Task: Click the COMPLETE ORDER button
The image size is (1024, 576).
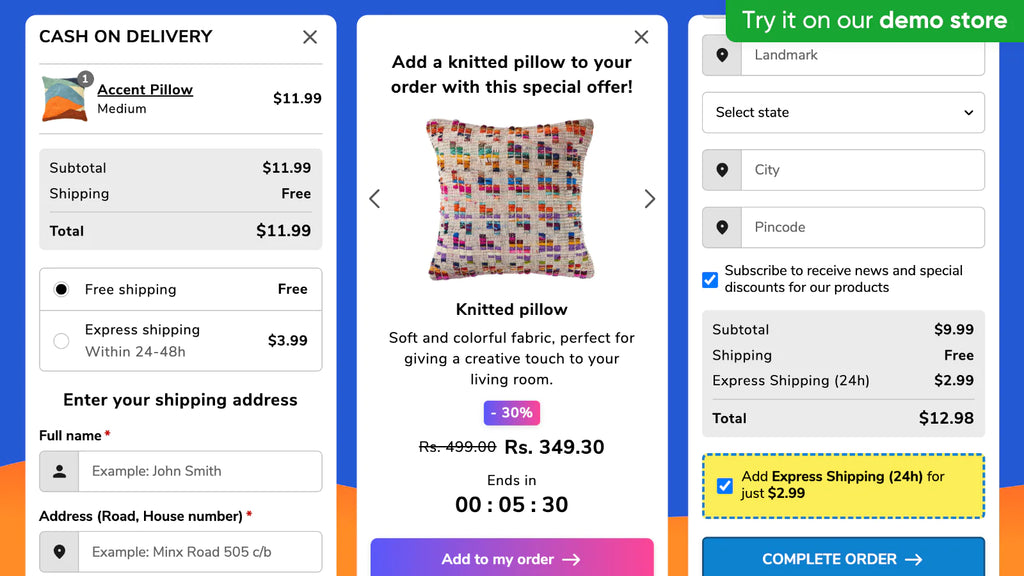Action: pos(843,558)
